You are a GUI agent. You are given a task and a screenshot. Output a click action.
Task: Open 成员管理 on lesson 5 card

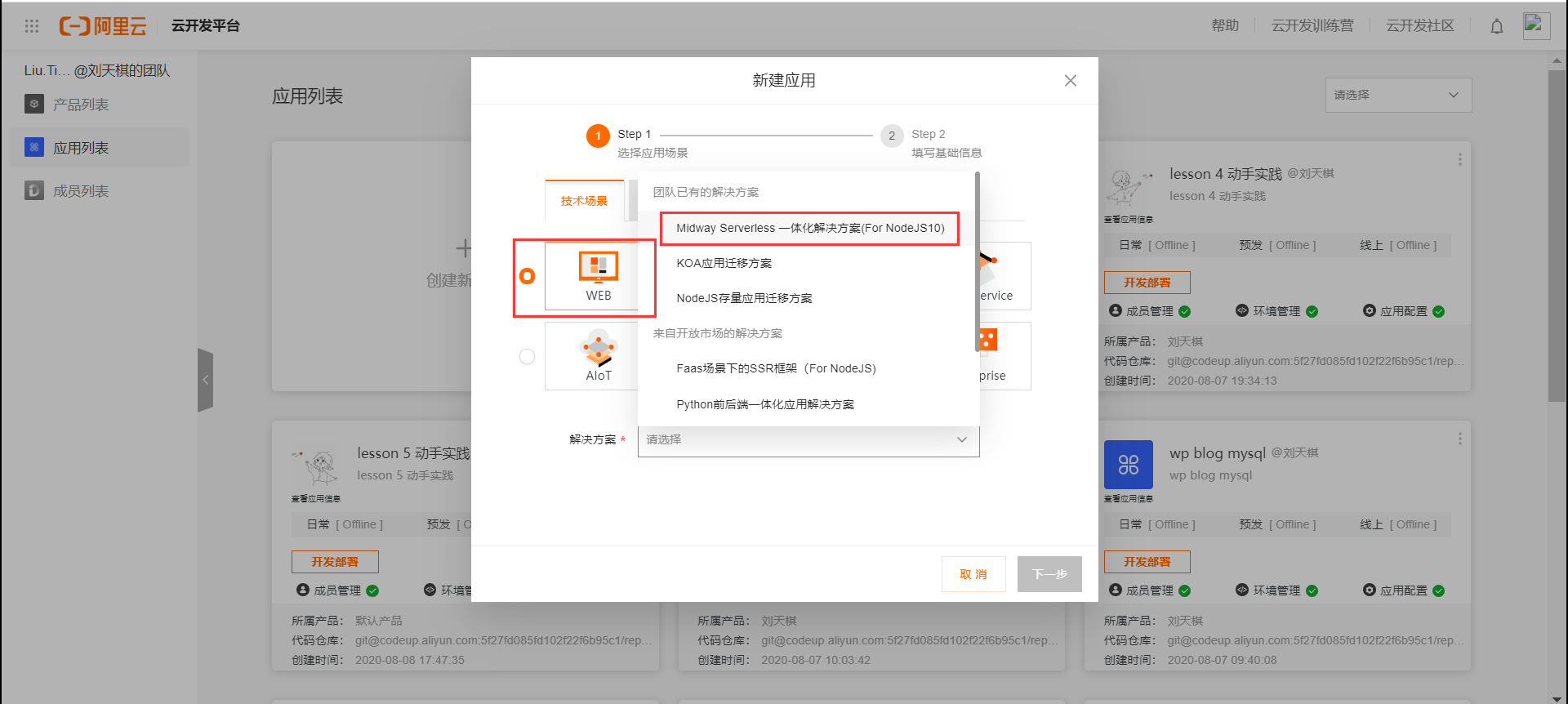click(x=337, y=590)
